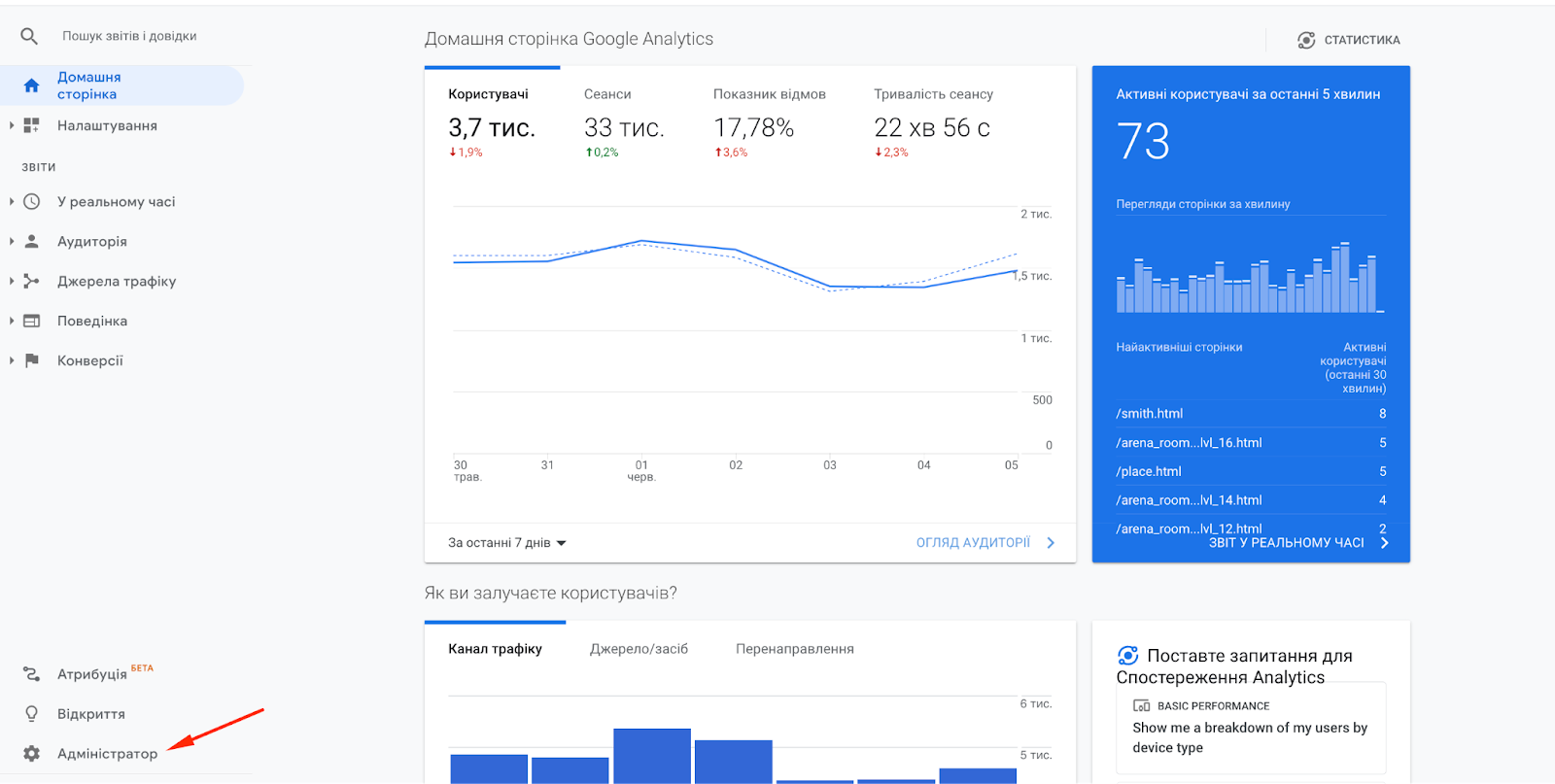The height and width of the screenshot is (784, 1555).
Task: Switch to the Джерело/засіб tab
Action: click(639, 649)
